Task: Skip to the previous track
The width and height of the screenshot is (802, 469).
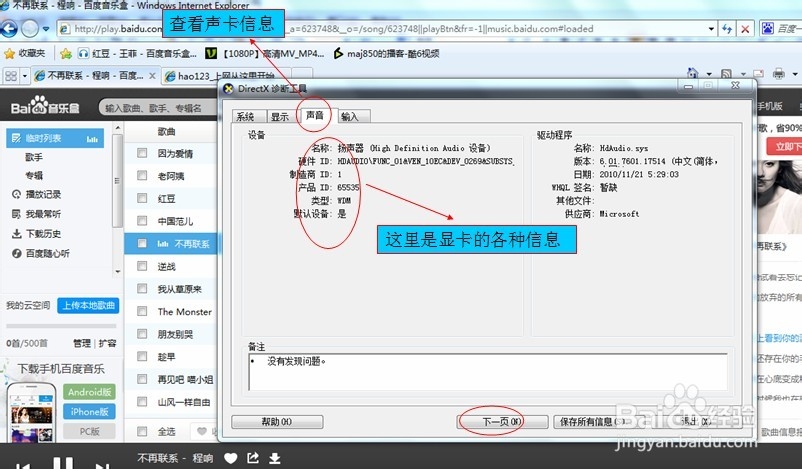Action: coord(23,465)
